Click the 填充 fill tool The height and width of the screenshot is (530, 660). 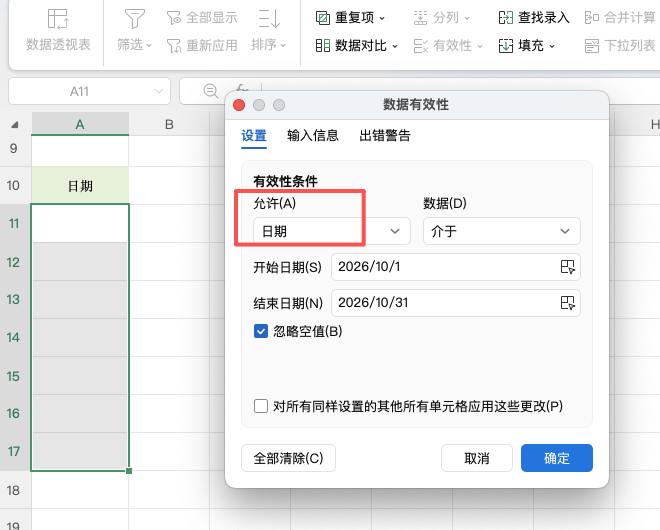[527, 45]
